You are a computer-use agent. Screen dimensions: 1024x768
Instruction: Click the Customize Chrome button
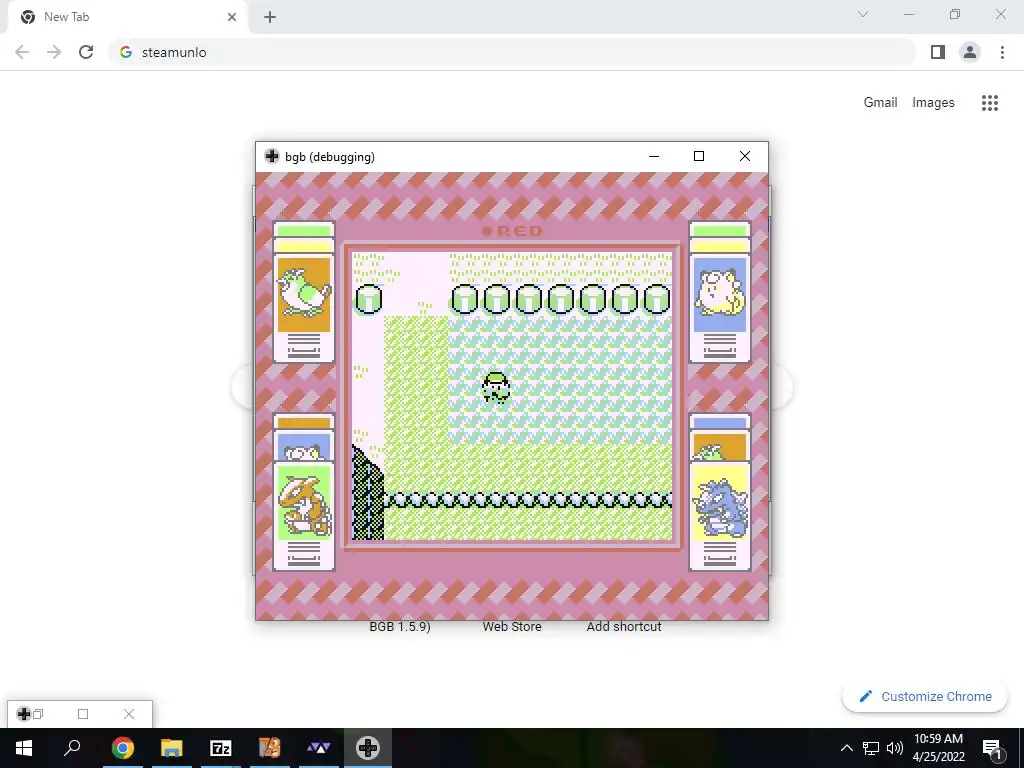(925, 696)
